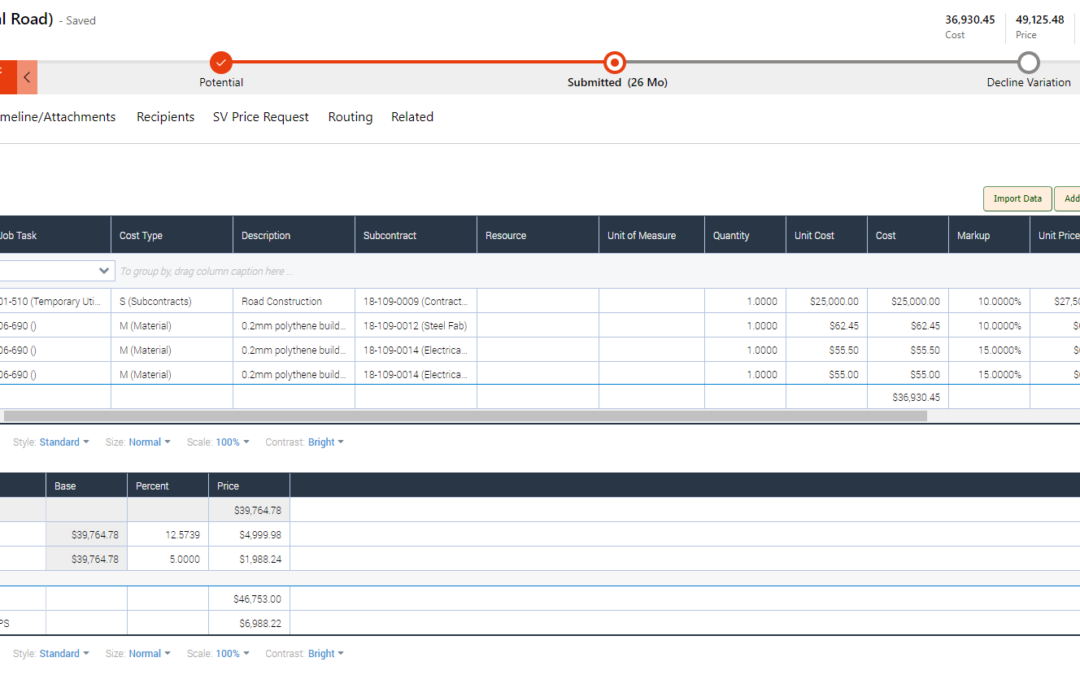This screenshot has height=675, width=1080.
Task: Open the Recipients tab
Action: (165, 117)
